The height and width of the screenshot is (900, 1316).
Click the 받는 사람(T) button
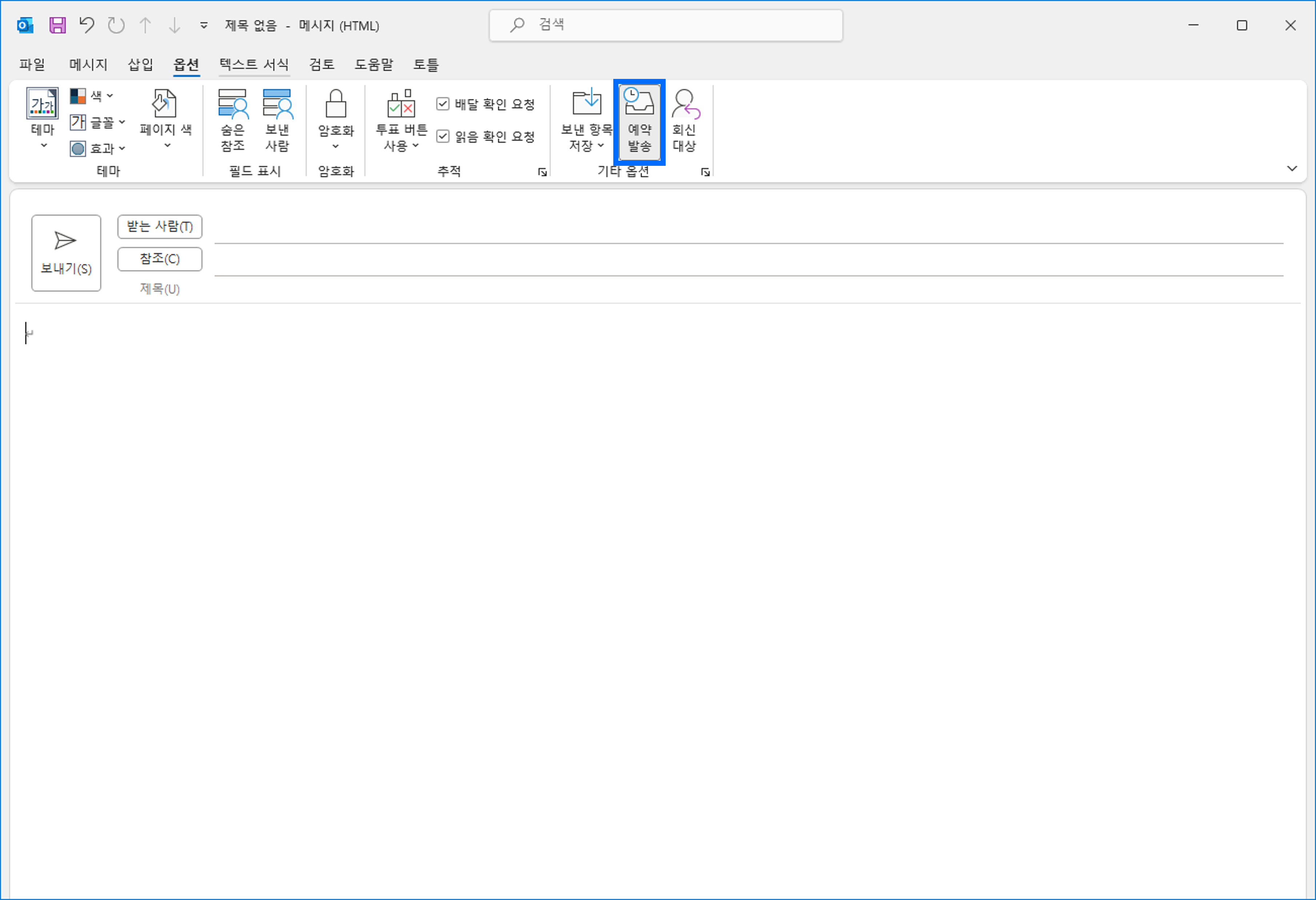(160, 227)
